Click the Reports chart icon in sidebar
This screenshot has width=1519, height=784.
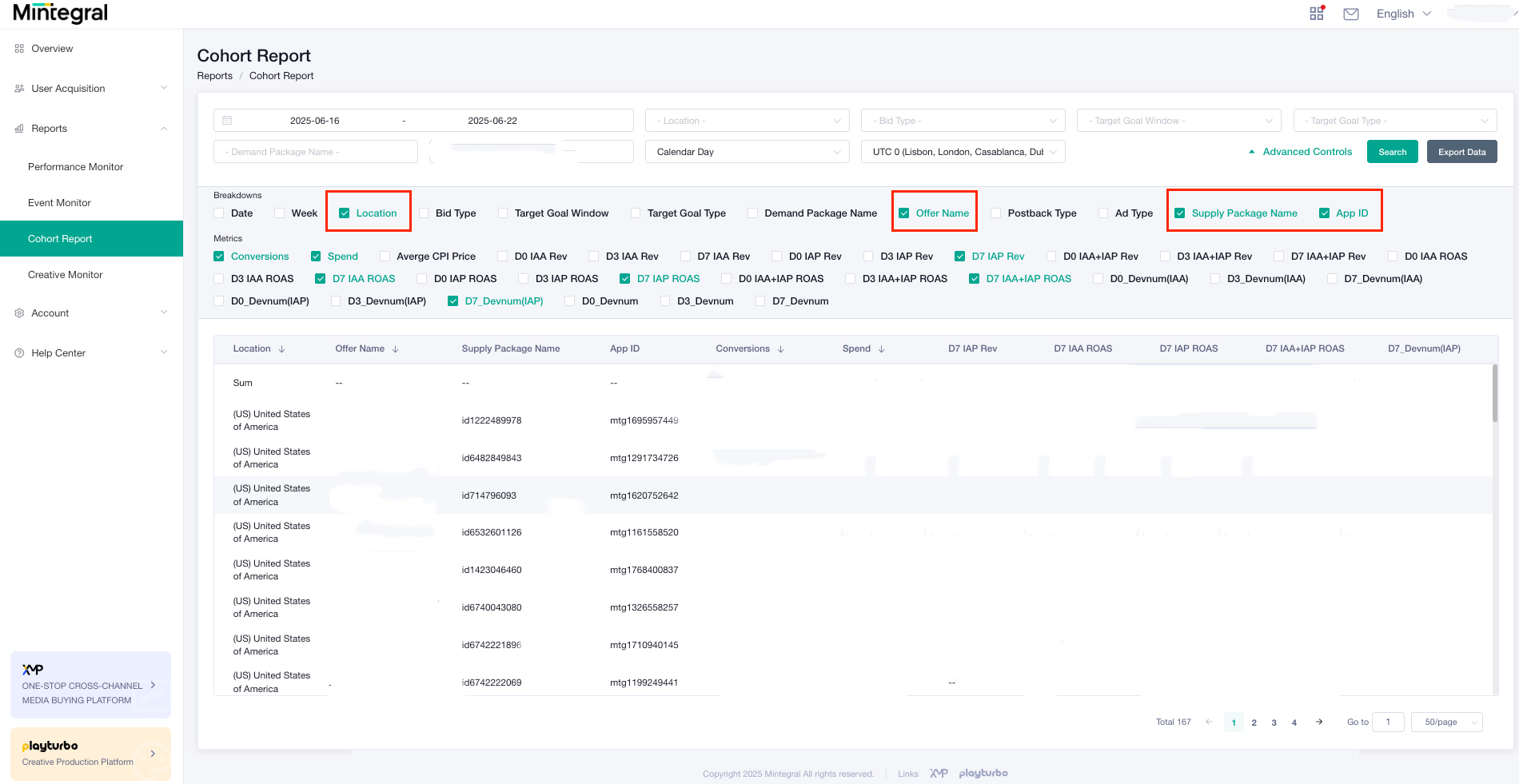pyautogui.click(x=19, y=128)
